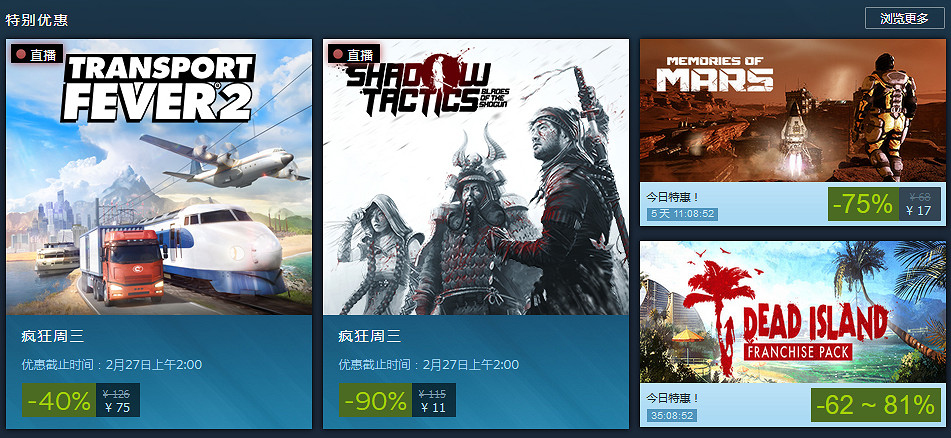Open the Shadow Tactics cover image
The height and width of the screenshot is (438, 951).
click(x=476, y=177)
